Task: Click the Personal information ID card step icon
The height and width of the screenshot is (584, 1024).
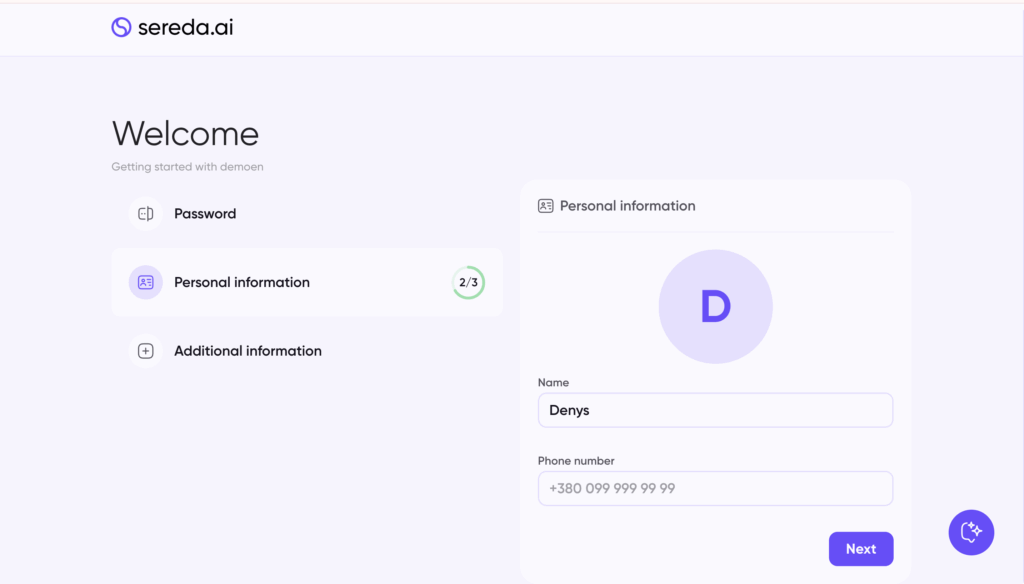Action: [146, 282]
